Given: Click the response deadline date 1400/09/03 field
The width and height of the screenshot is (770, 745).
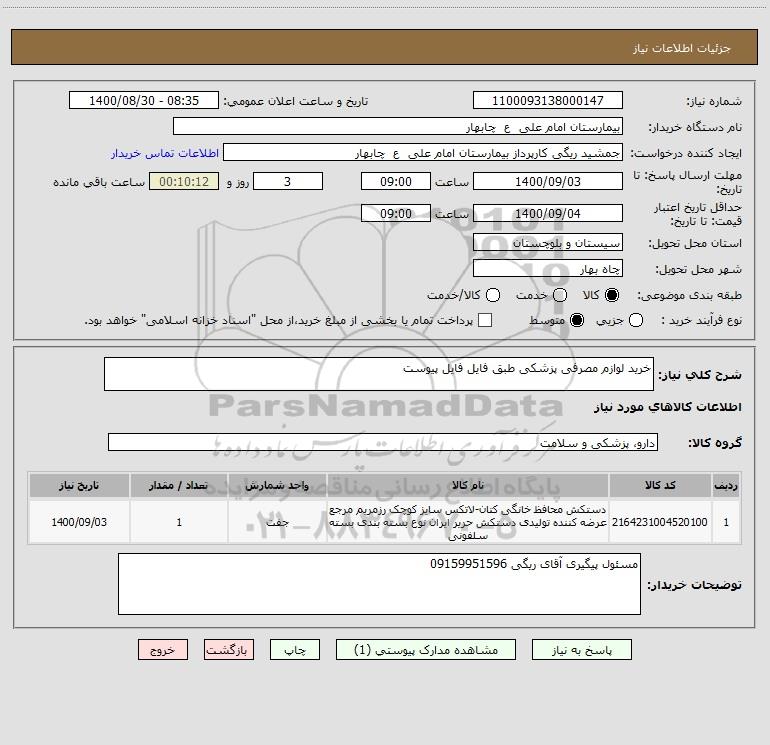Looking at the screenshot, I should pyautogui.click(x=548, y=181).
